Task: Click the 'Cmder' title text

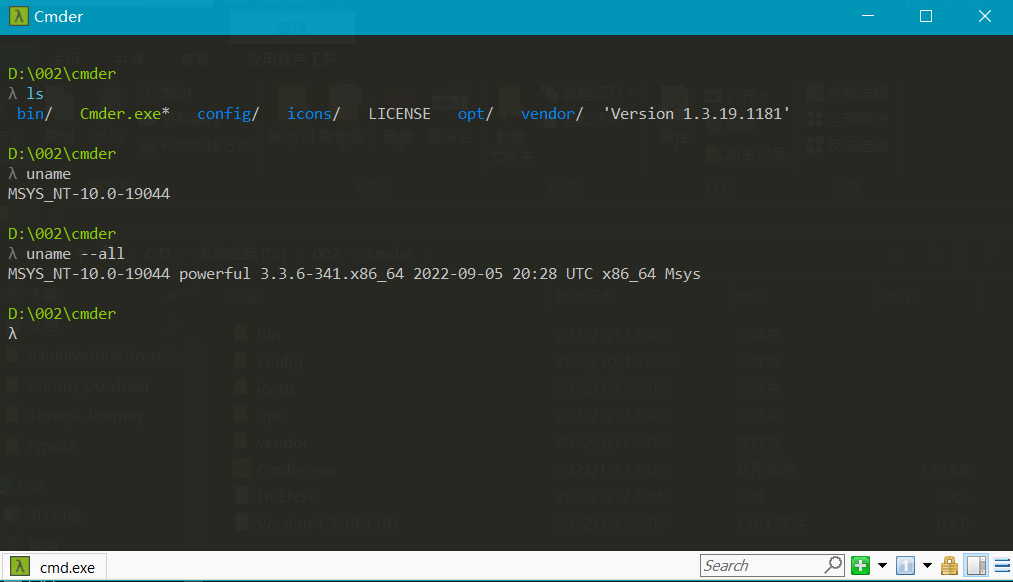Action: coord(59,16)
